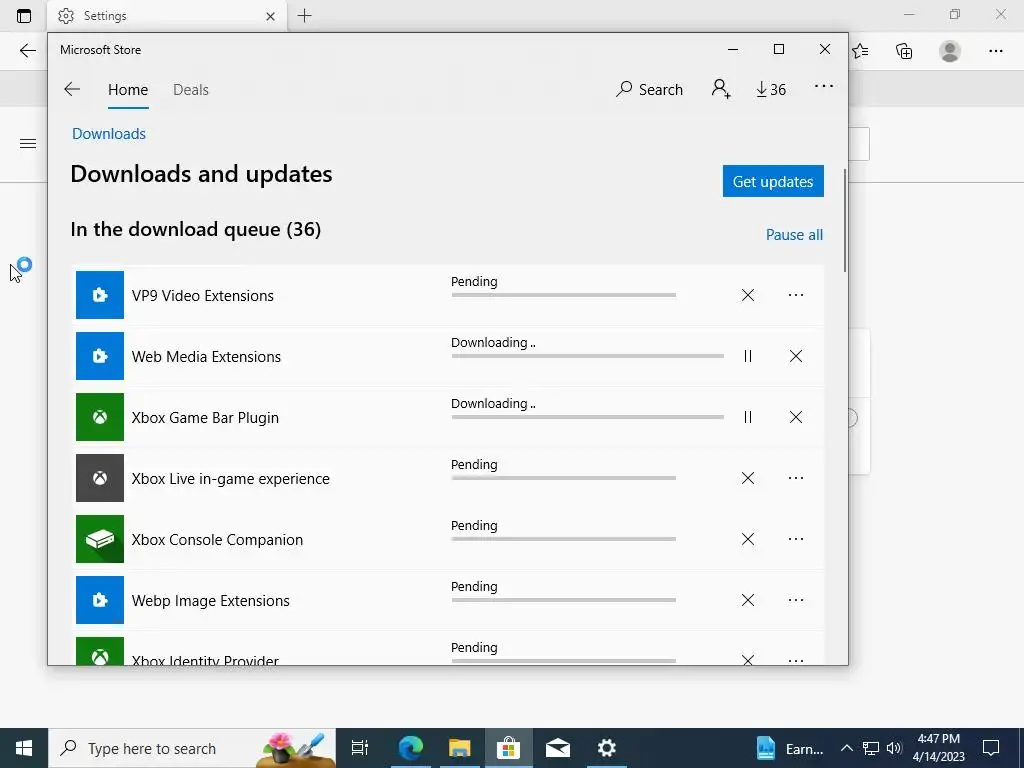Switch to the Home tab
This screenshot has width=1024, height=768.
(128, 90)
